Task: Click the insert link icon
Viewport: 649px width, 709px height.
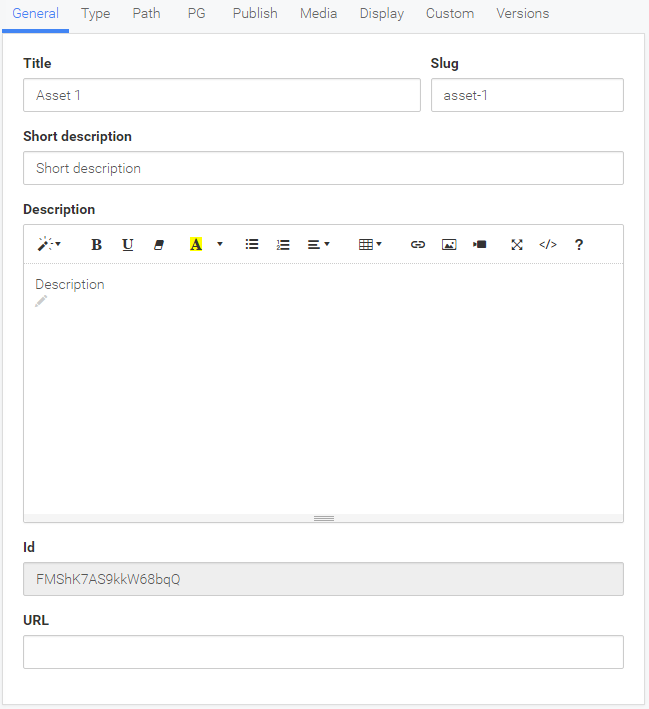Action: click(x=417, y=245)
